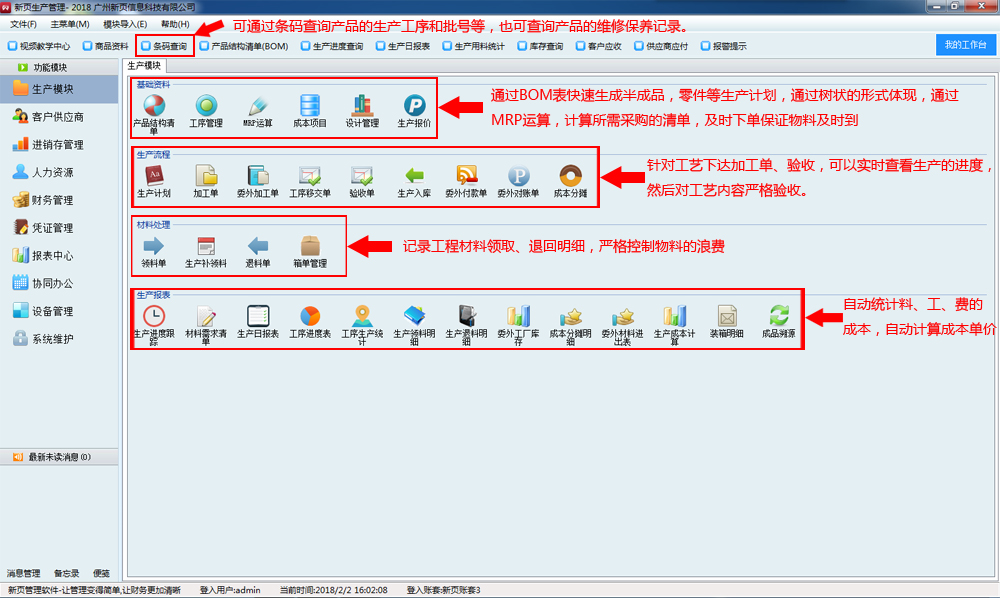Select the 生产入库 green arrow icon
The height and width of the screenshot is (598, 1000).
point(414,177)
